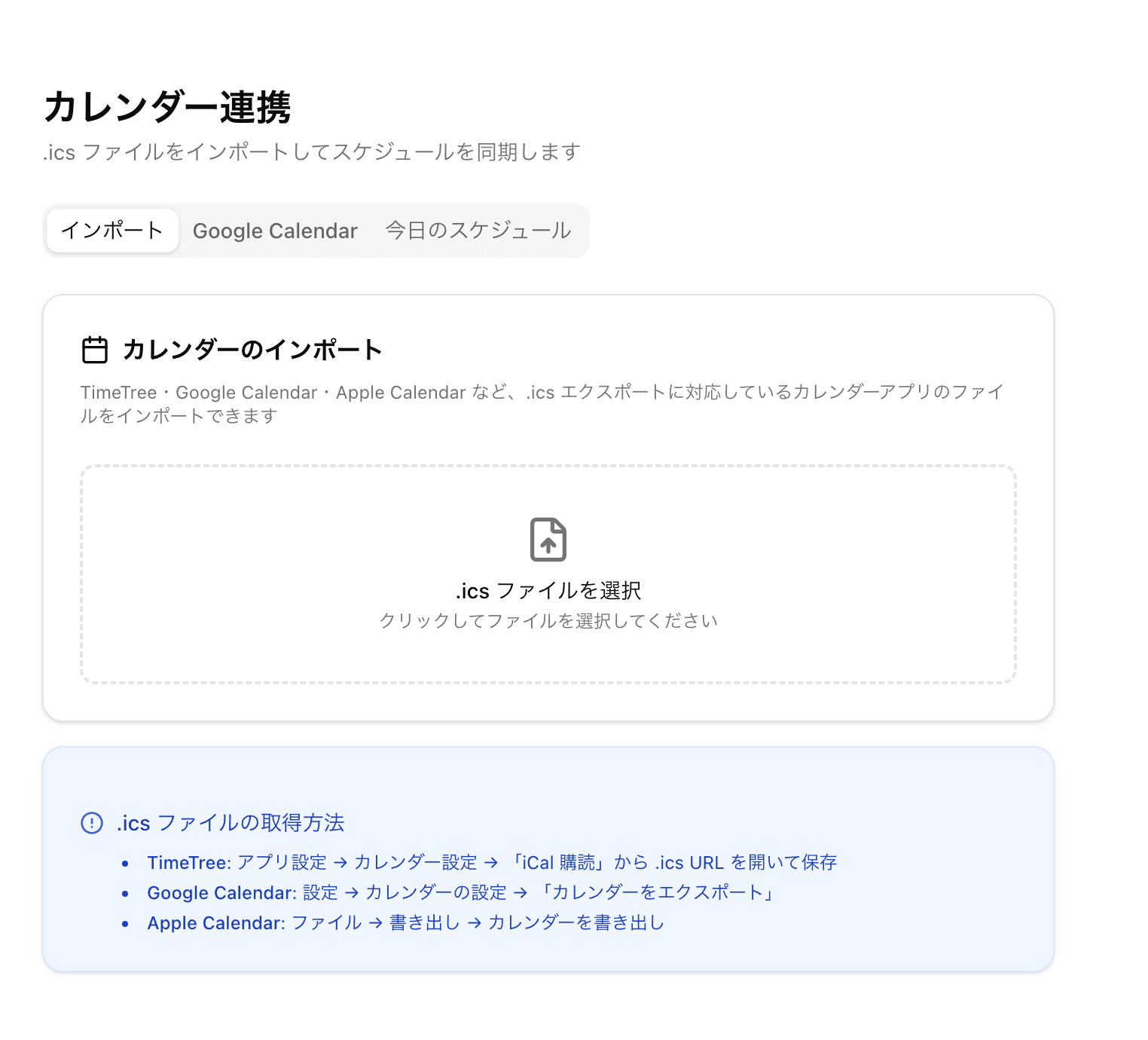Click the calendar grid icon in the import card
The height and width of the screenshot is (1040, 1148).
pyautogui.click(x=95, y=349)
